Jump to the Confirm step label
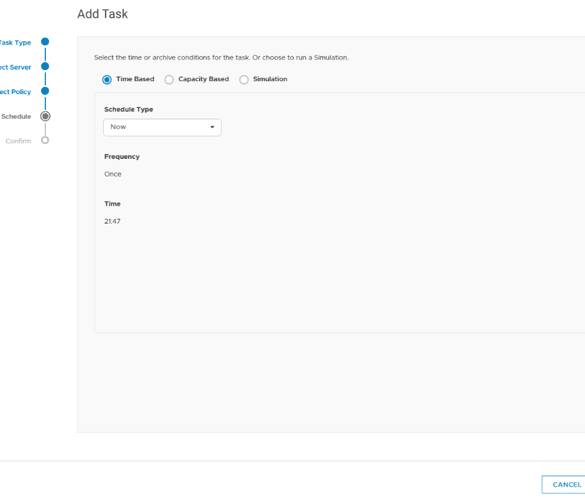Viewport: 585px width, 504px height. (18, 141)
